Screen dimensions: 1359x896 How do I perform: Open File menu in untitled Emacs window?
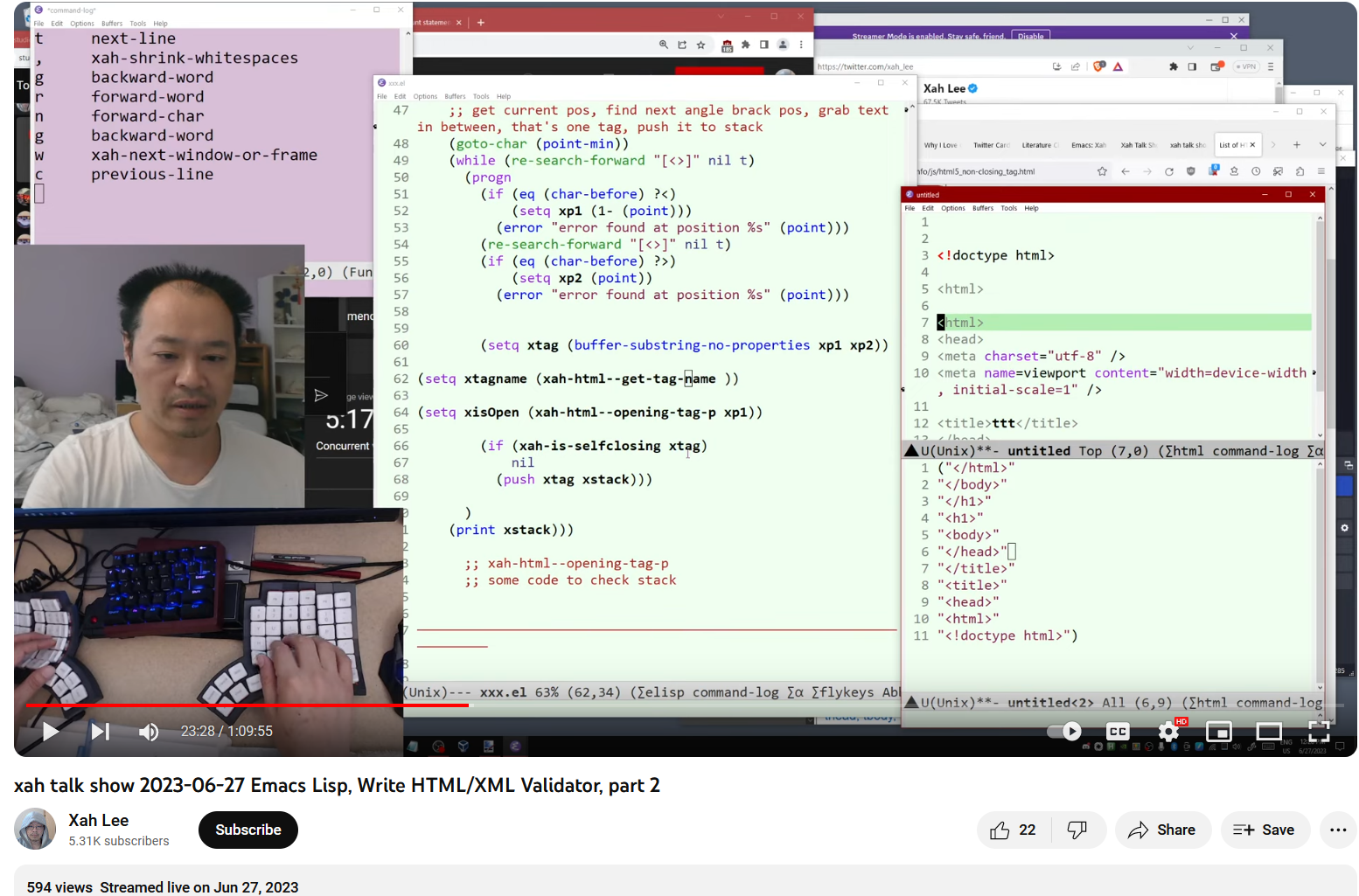click(x=909, y=208)
